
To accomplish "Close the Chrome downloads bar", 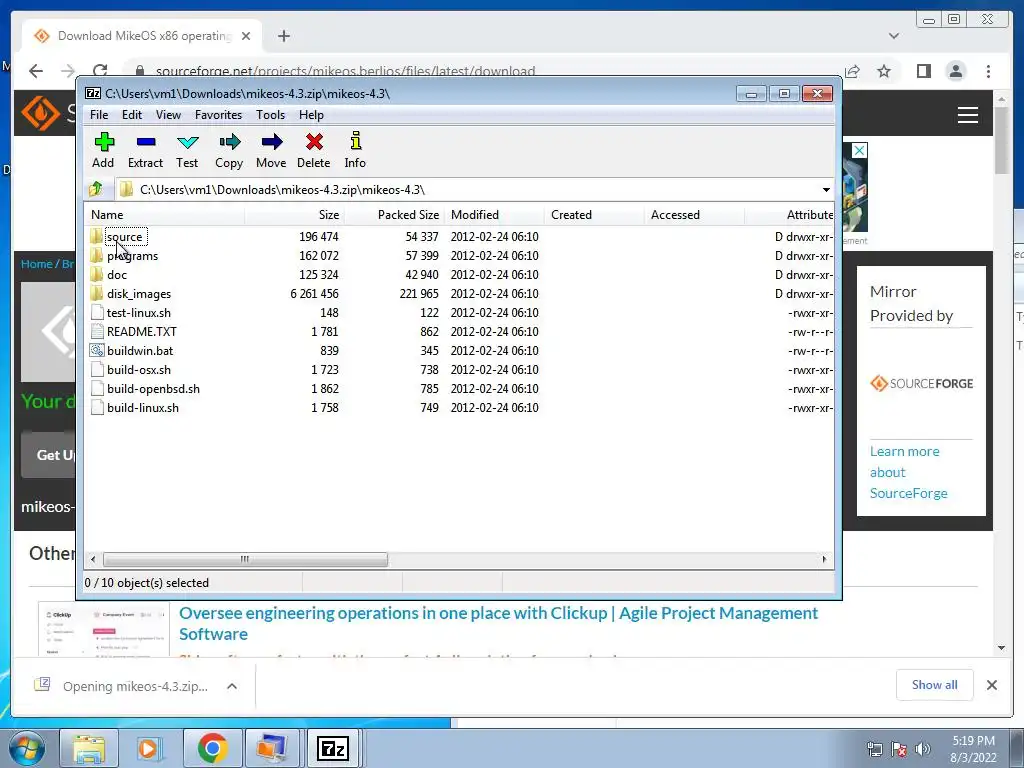I will [992, 684].
